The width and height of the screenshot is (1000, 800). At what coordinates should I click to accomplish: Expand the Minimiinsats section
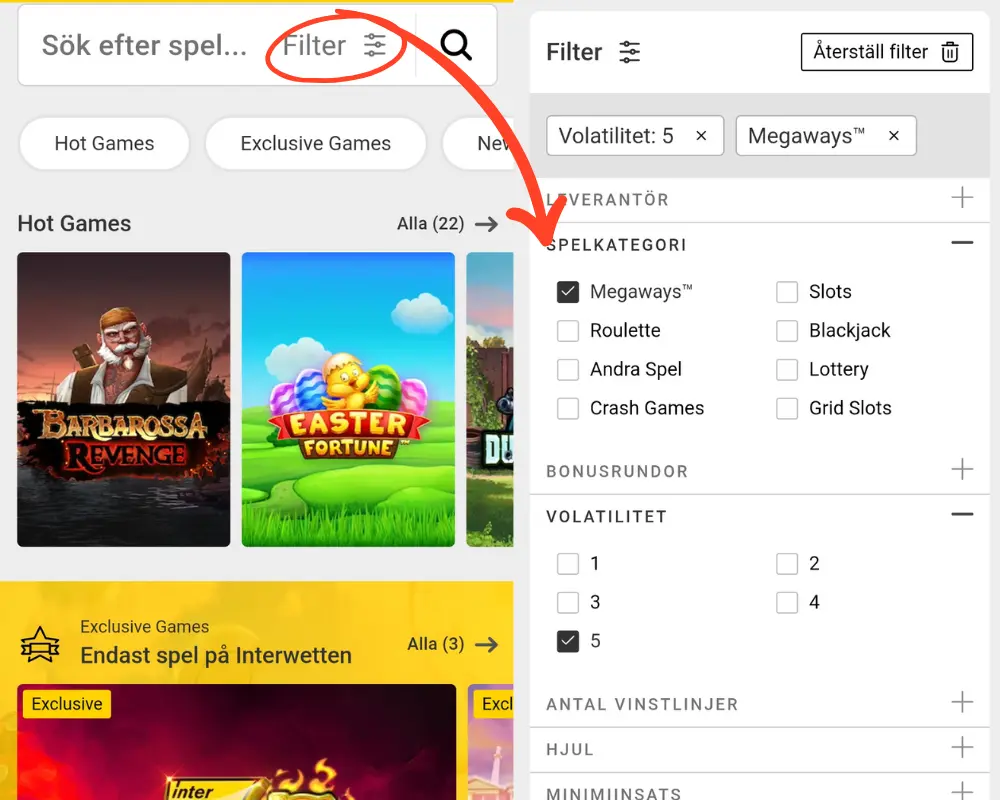coord(962,791)
